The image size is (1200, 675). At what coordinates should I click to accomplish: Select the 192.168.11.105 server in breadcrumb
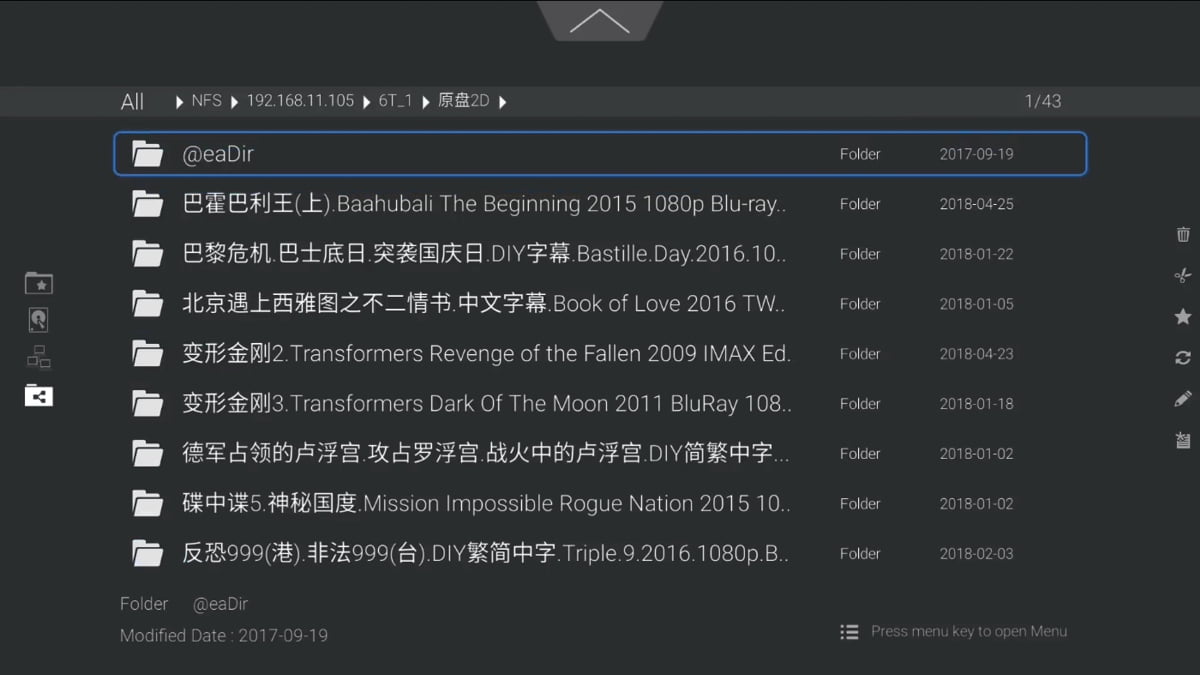pos(300,101)
